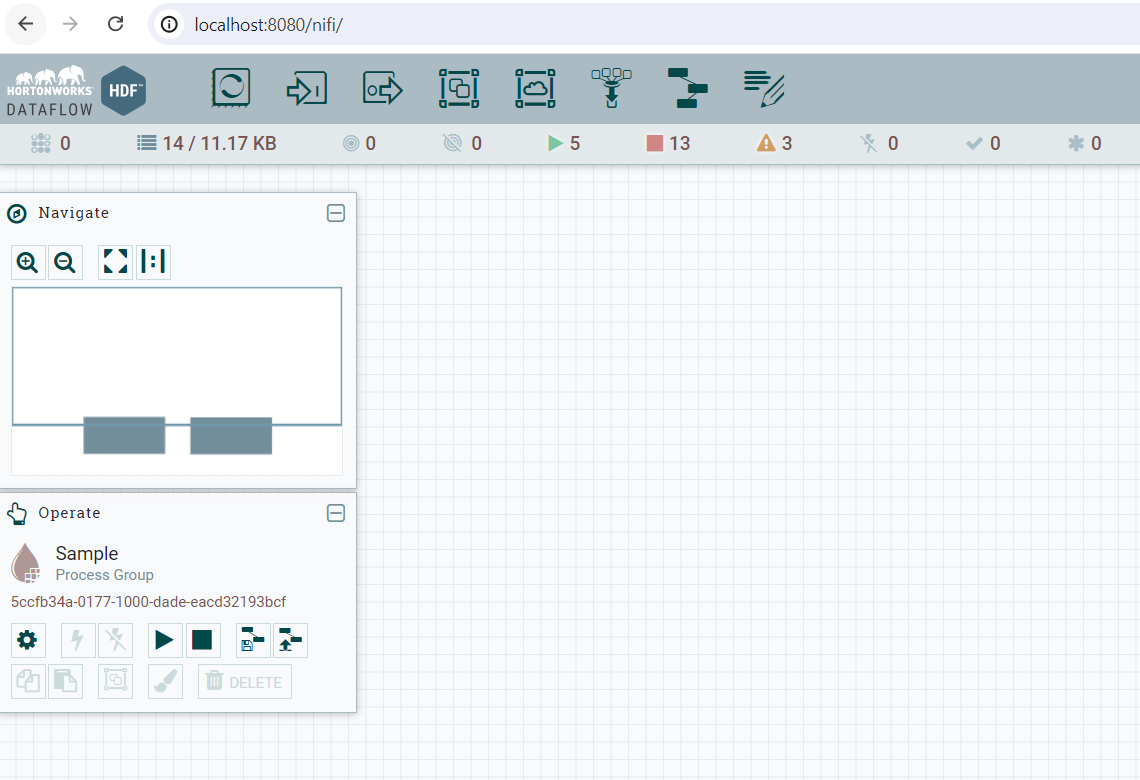The width and height of the screenshot is (1140, 780).
Task: Fit the flow to screen
Action: 116,262
